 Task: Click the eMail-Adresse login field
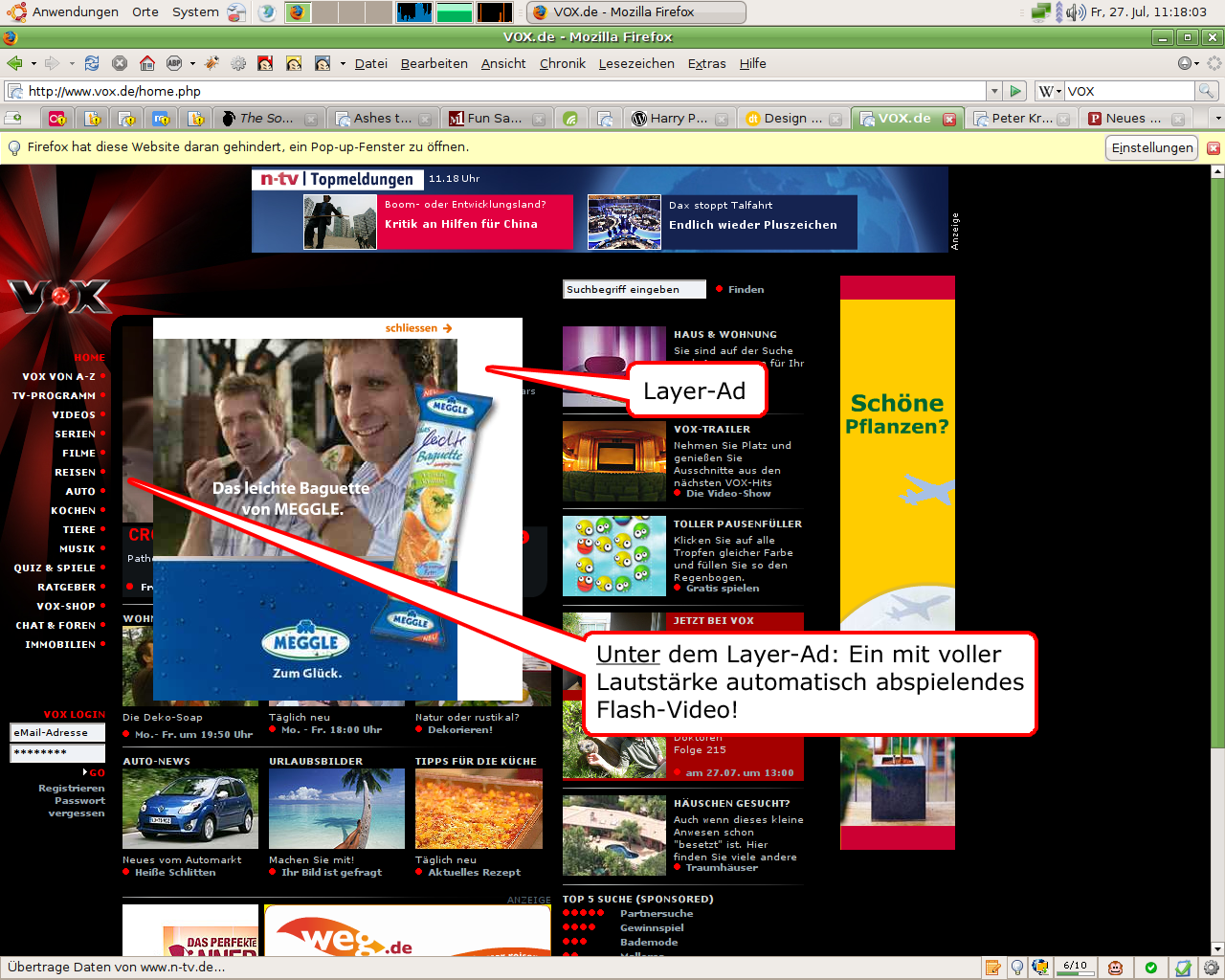pos(57,732)
